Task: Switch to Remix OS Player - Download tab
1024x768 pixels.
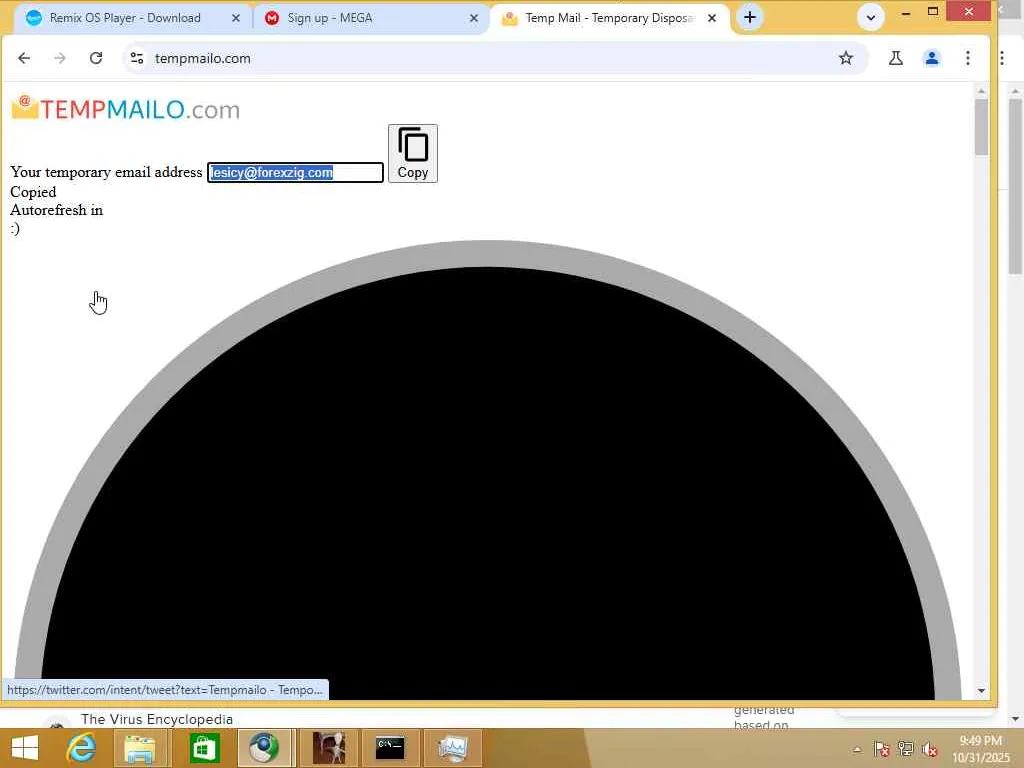Action: [x=125, y=18]
